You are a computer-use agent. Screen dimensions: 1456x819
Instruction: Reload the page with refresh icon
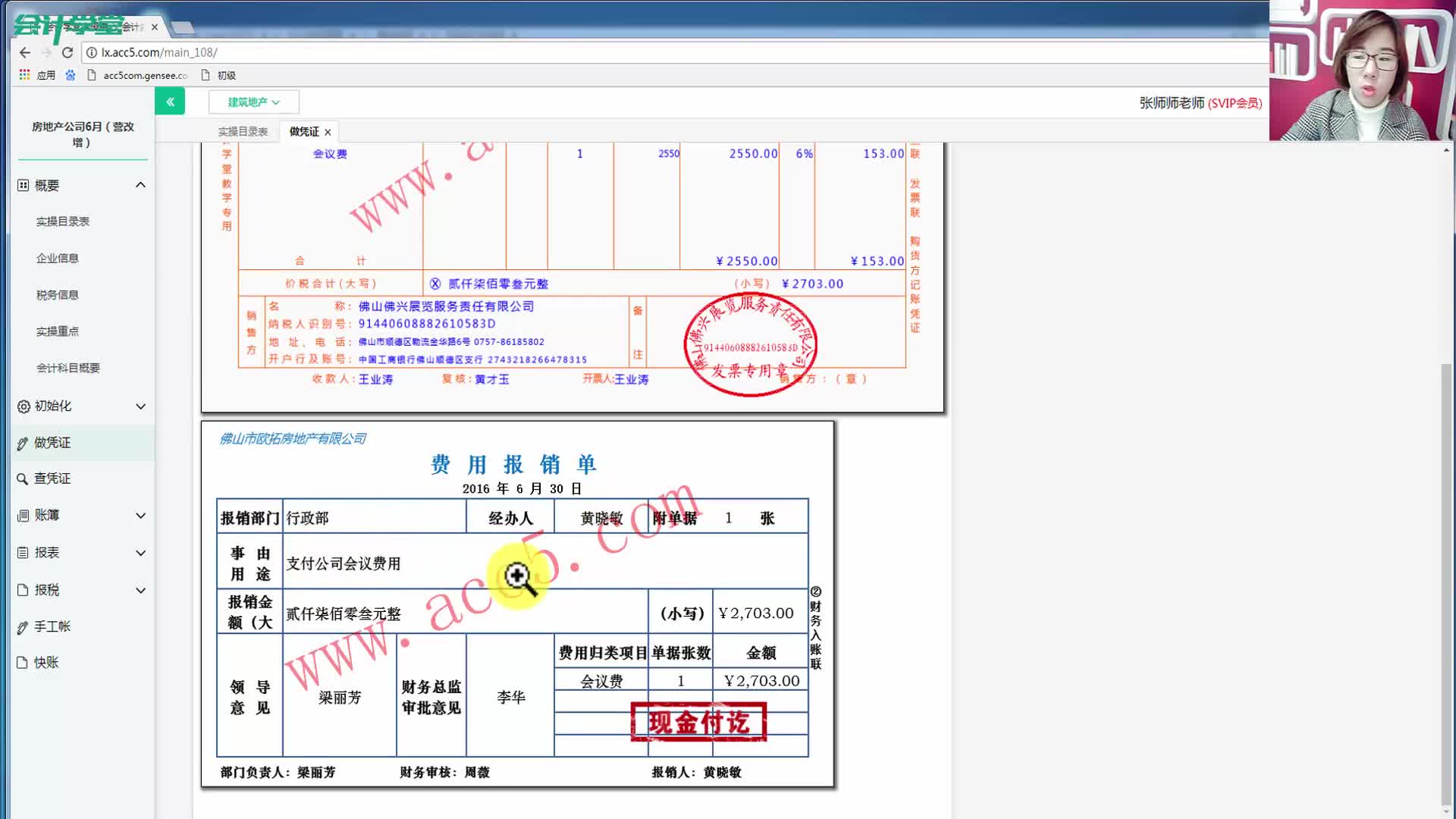click(67, 52)
